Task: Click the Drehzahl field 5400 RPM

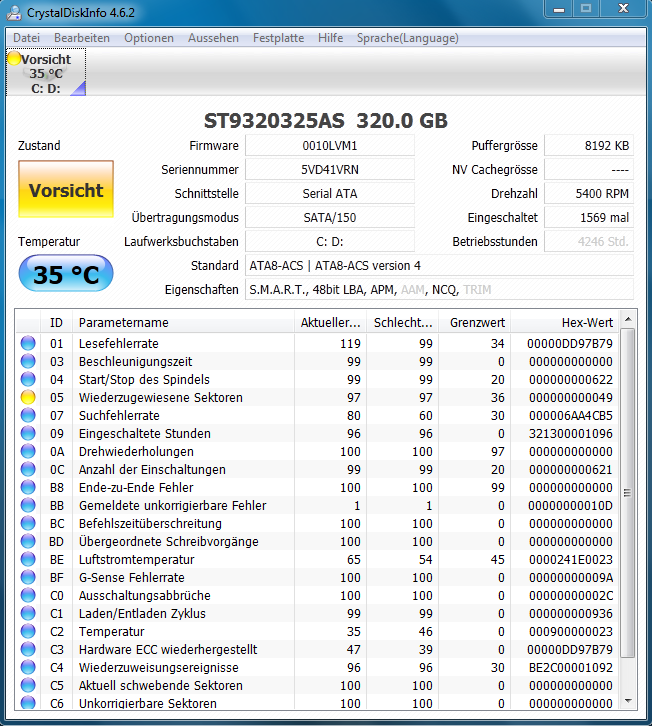Action: click(x=589, y=194)
